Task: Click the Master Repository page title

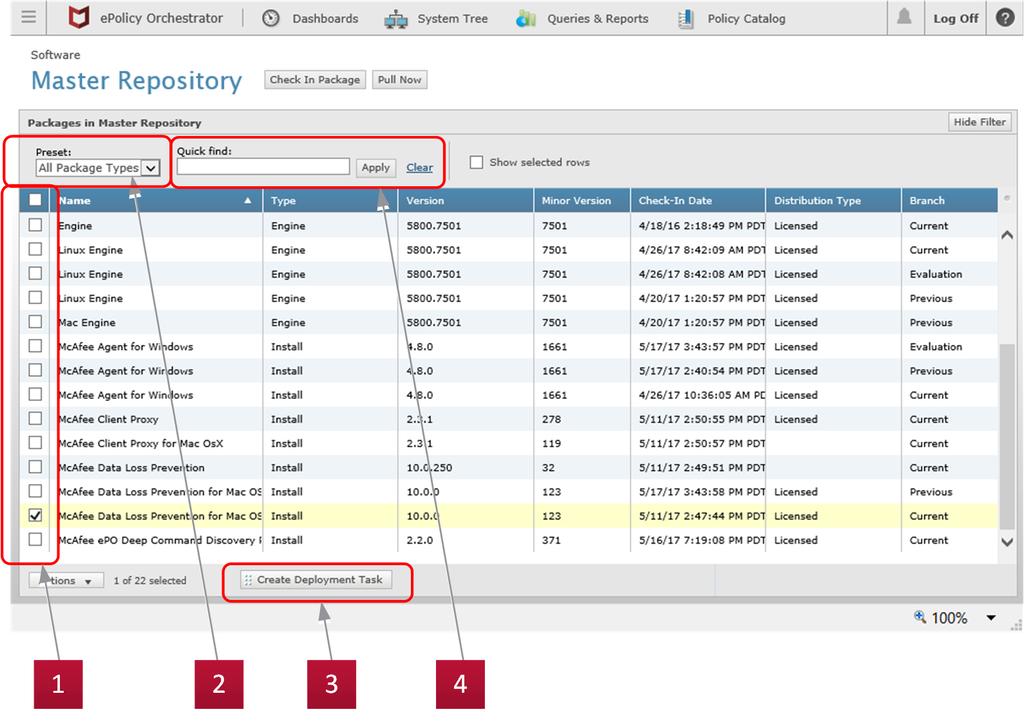Action: point(136,81)
